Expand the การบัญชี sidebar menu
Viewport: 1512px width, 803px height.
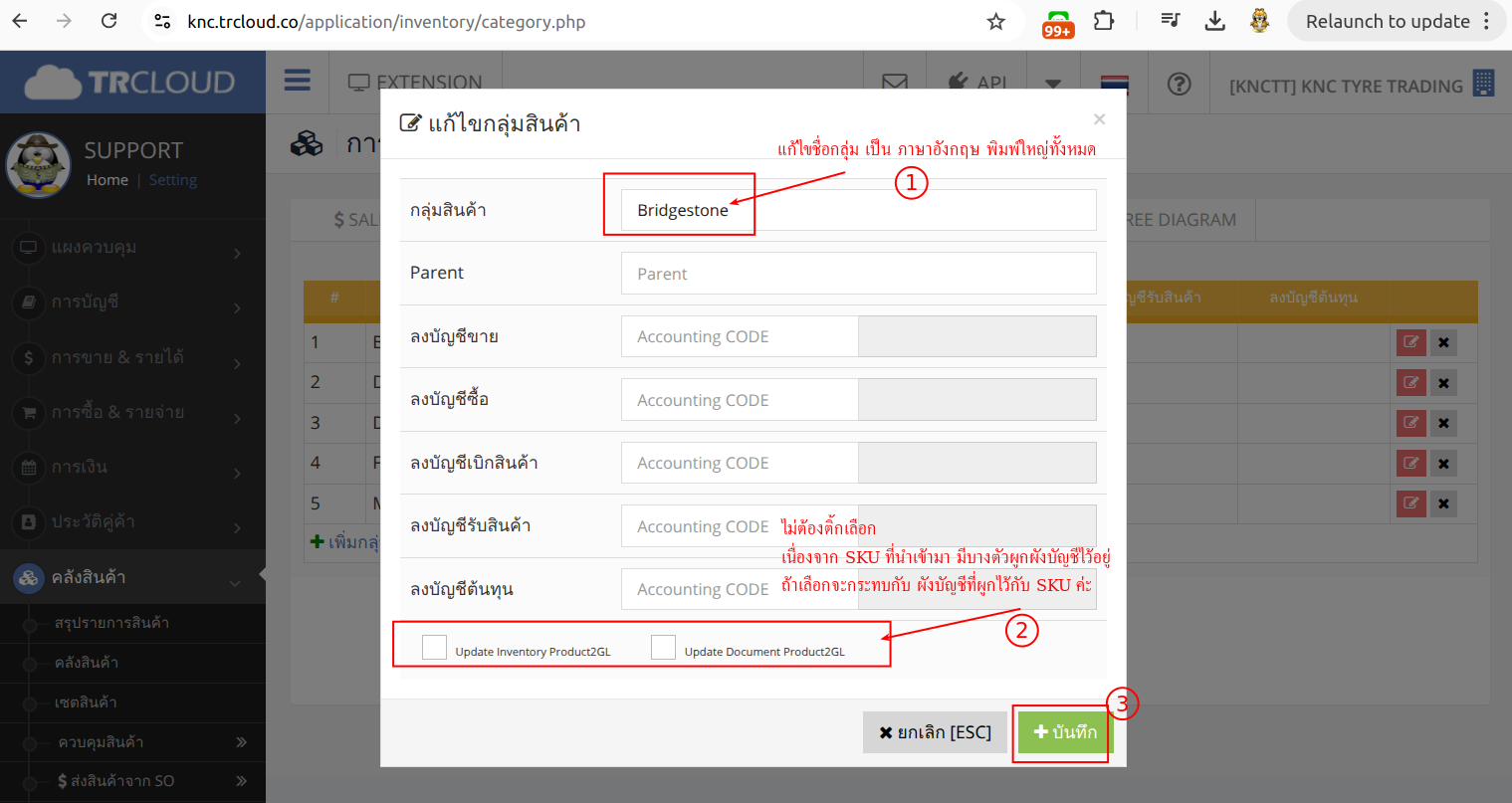pos(132,302)
